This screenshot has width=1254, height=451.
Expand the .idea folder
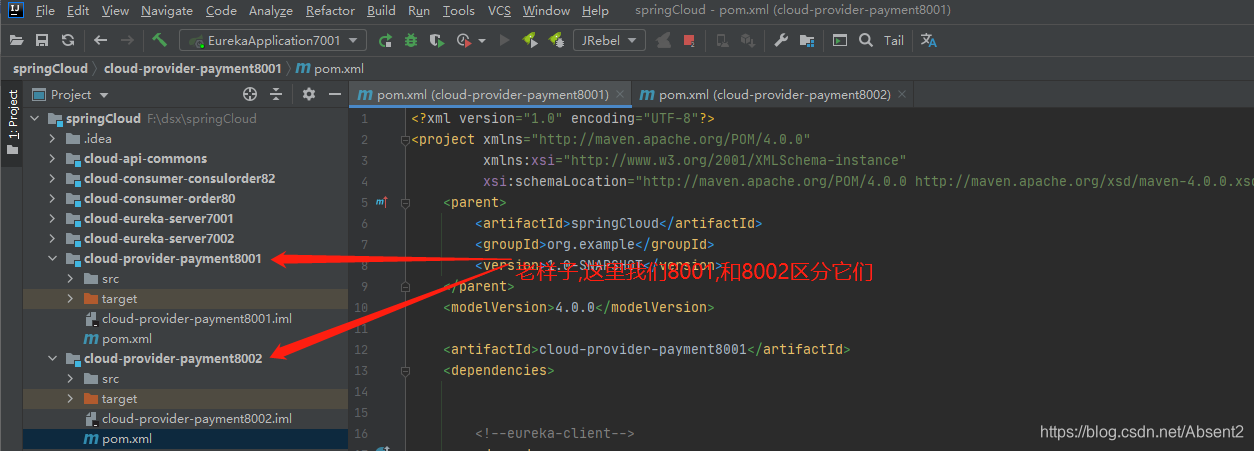(x=53, y=138)
